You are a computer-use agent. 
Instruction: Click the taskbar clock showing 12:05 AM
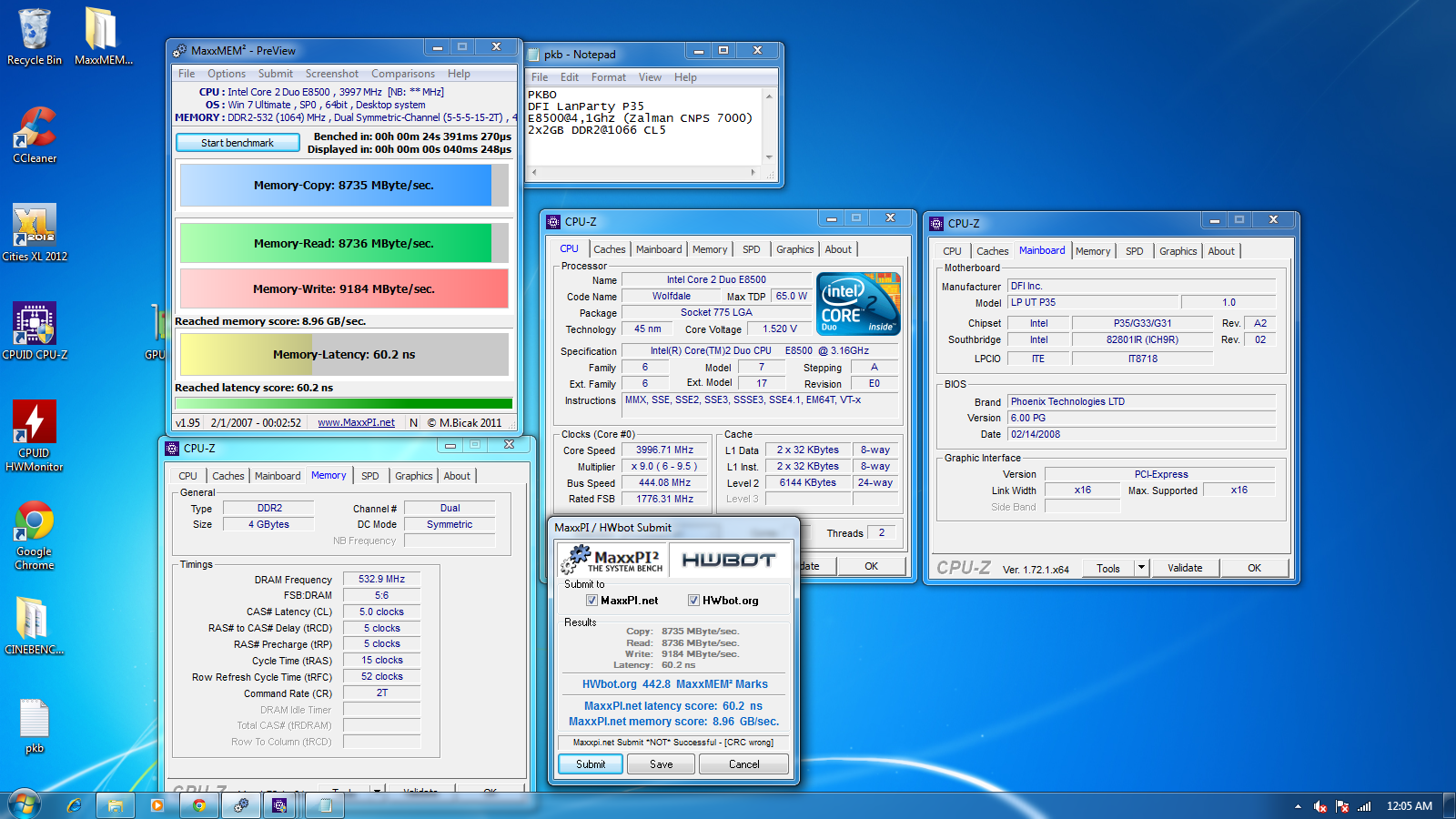pyautogui.click(x=1409, y=806)
